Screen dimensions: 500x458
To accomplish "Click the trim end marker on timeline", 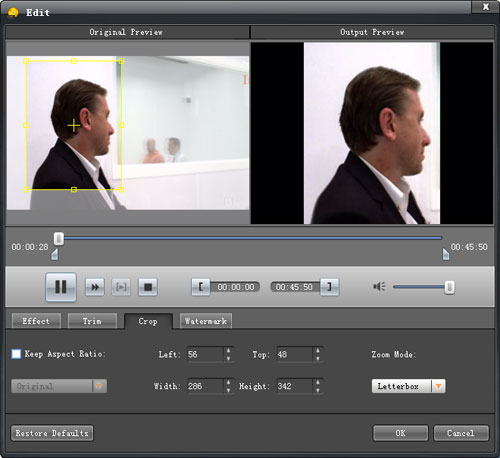I will (446, 254).
